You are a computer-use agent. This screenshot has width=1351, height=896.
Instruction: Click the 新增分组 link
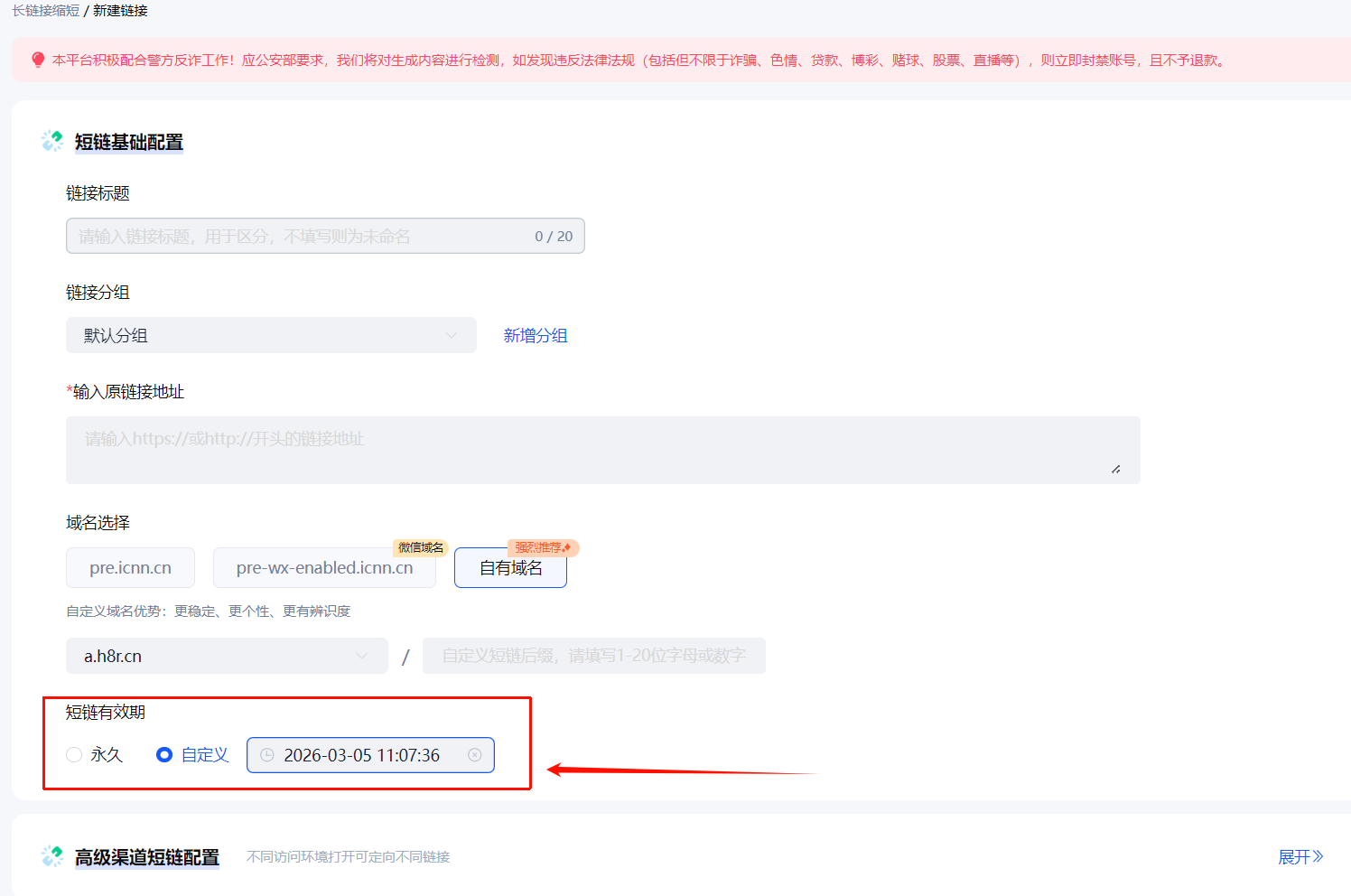(x=536, y=335)
